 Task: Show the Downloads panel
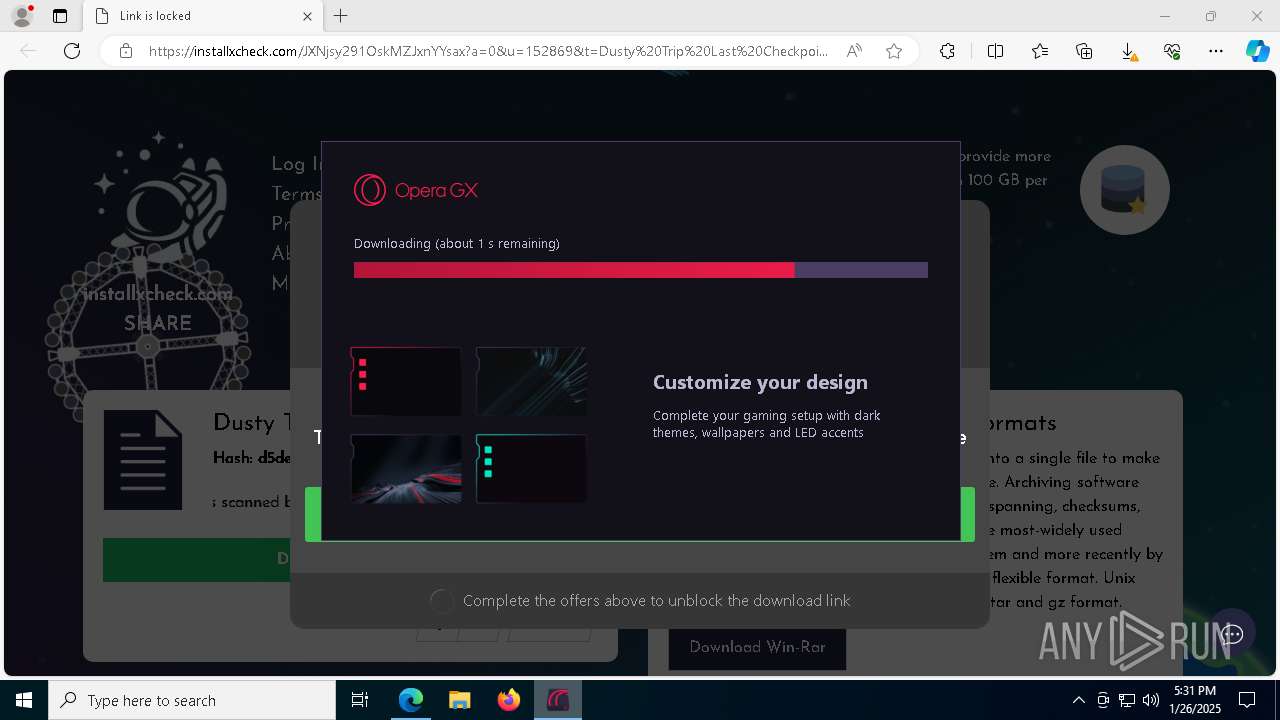tap(1128, 51)
